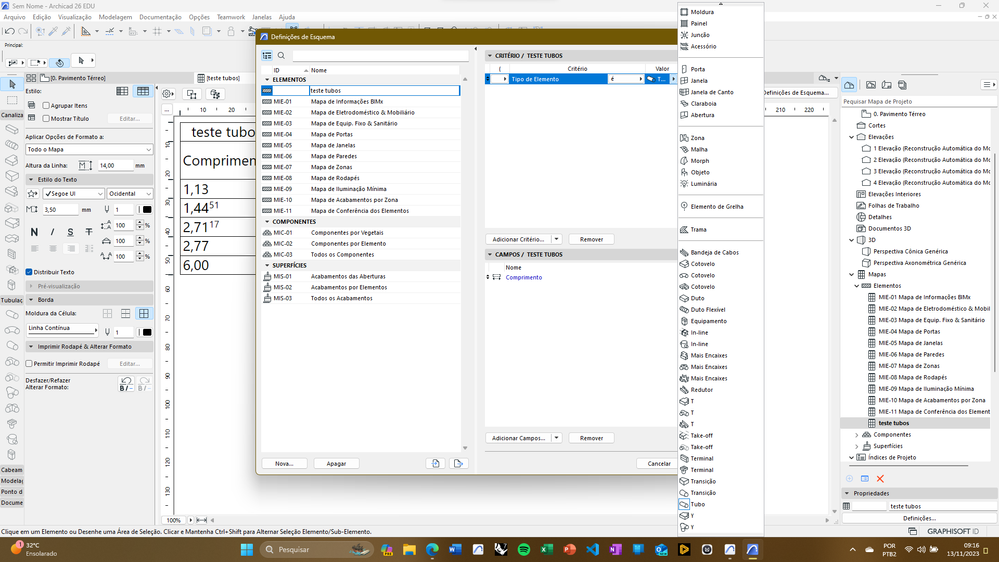Click the Nova... button

pyautogui.click(x=284, y=464)
